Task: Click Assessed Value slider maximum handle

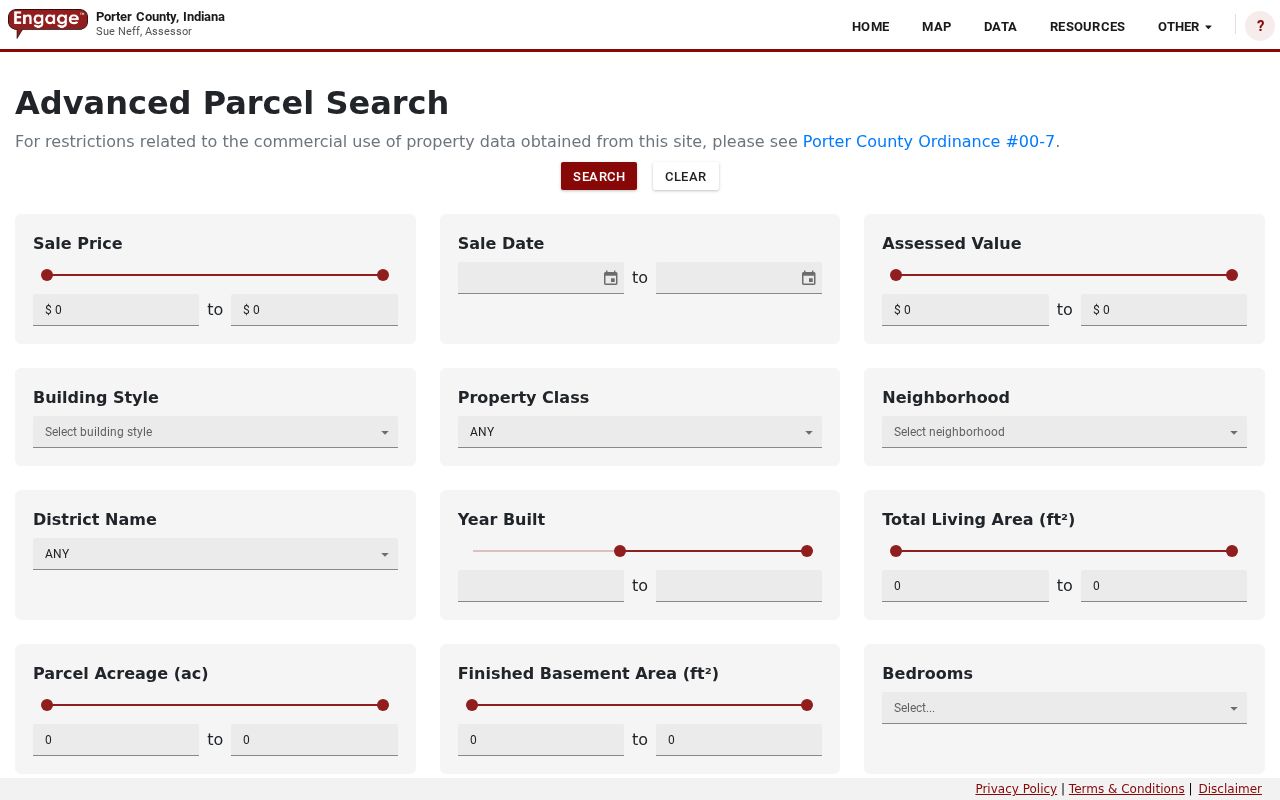Action: coord(1232,275)
